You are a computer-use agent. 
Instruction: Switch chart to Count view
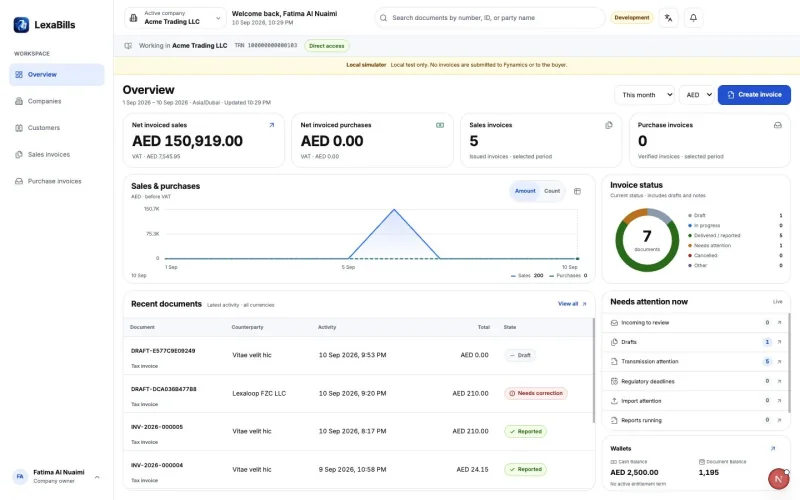pos(552,191)
